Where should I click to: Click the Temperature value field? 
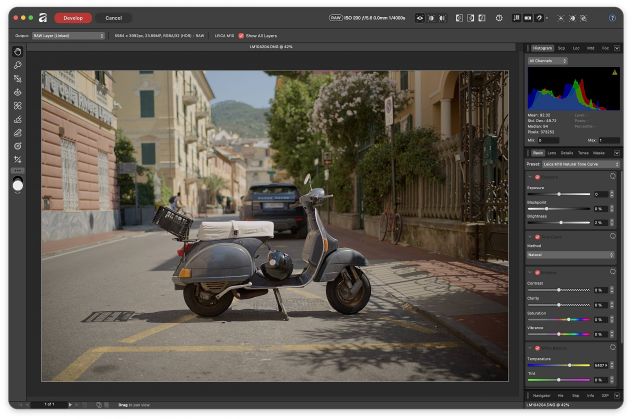click(600, 365)
